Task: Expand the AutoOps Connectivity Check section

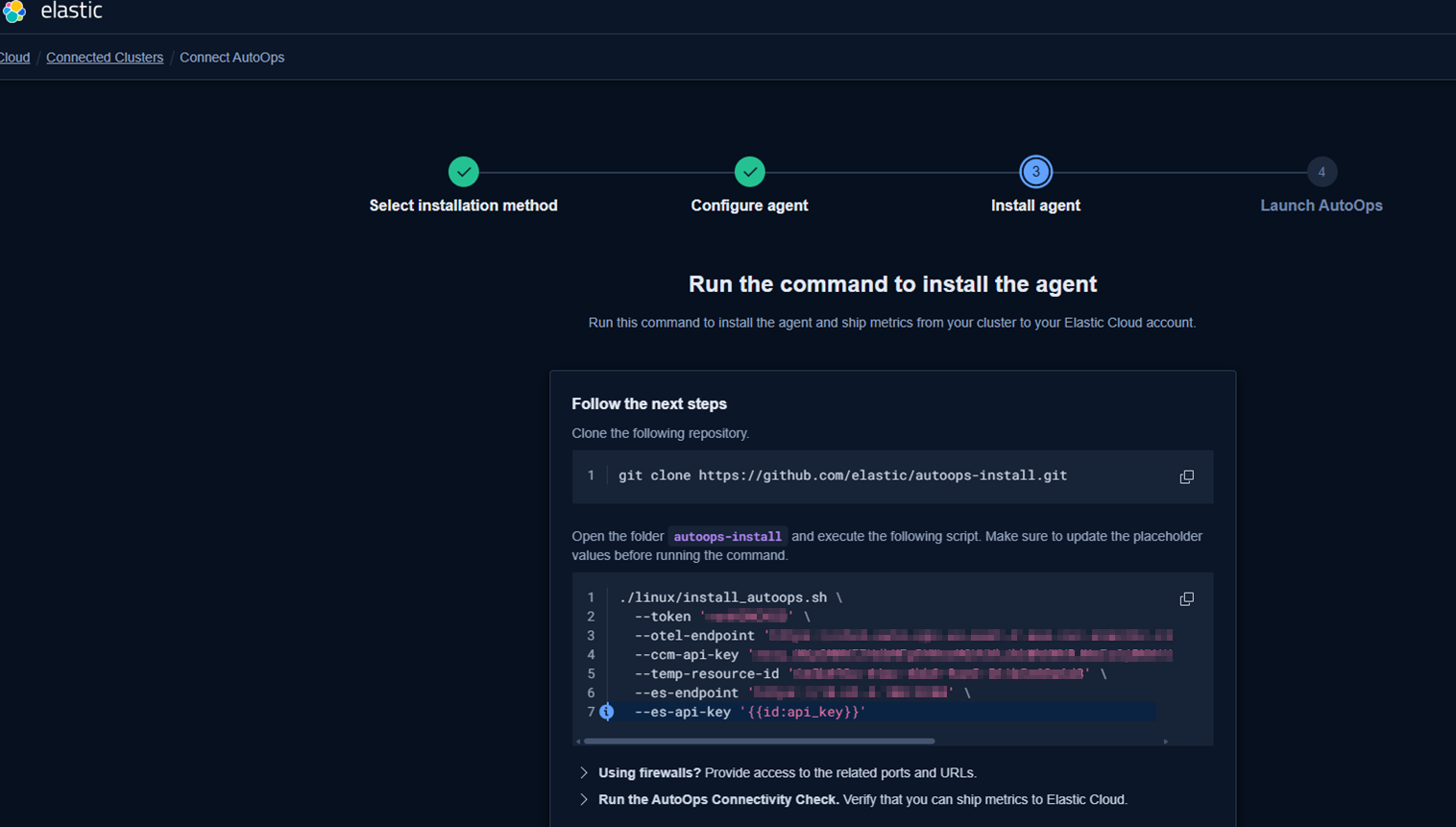Action: click(584, 800)
